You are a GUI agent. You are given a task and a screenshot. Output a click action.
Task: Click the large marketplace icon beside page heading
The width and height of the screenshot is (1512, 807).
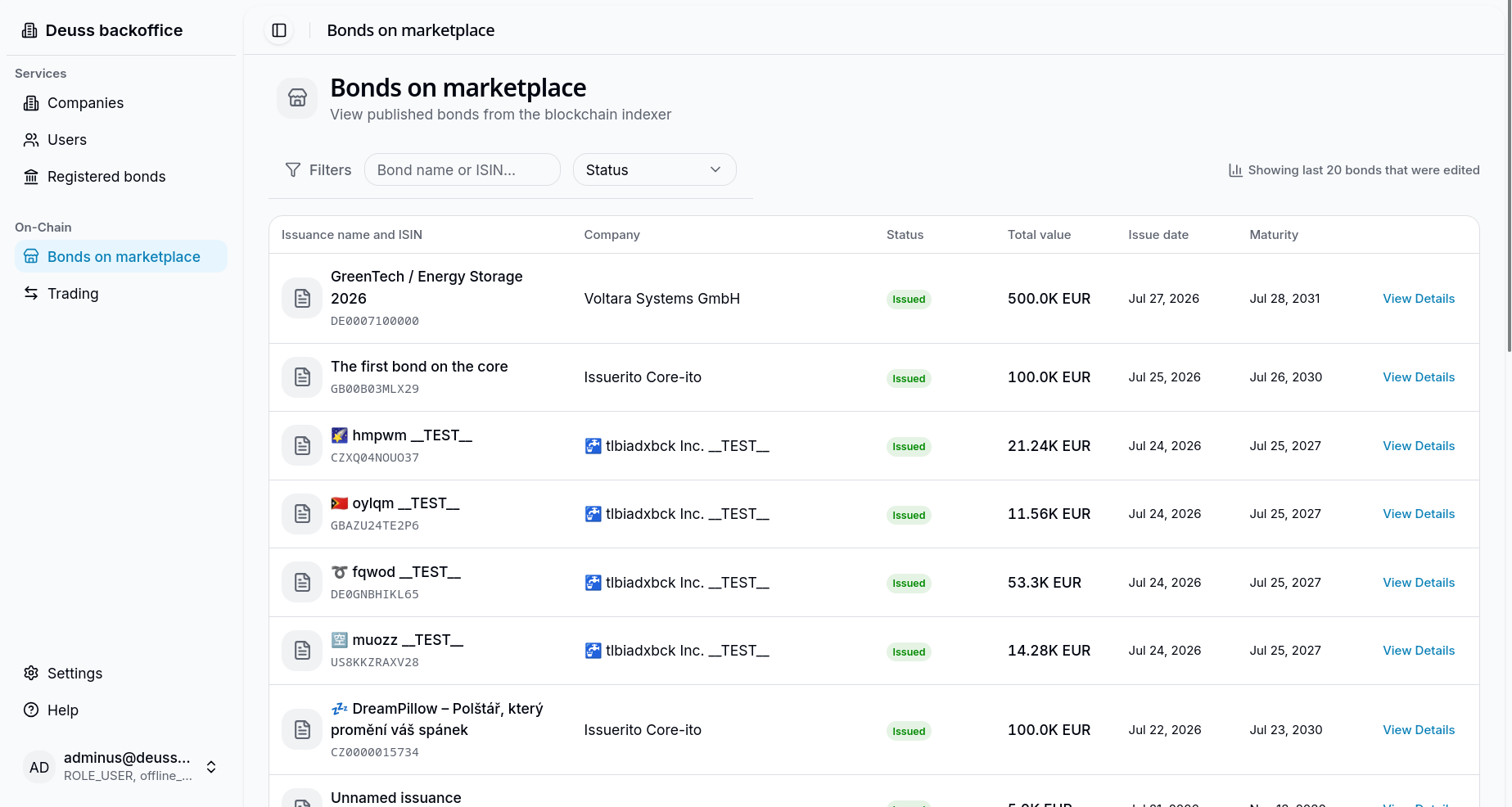pyautogui.click(x=297, y=98)
